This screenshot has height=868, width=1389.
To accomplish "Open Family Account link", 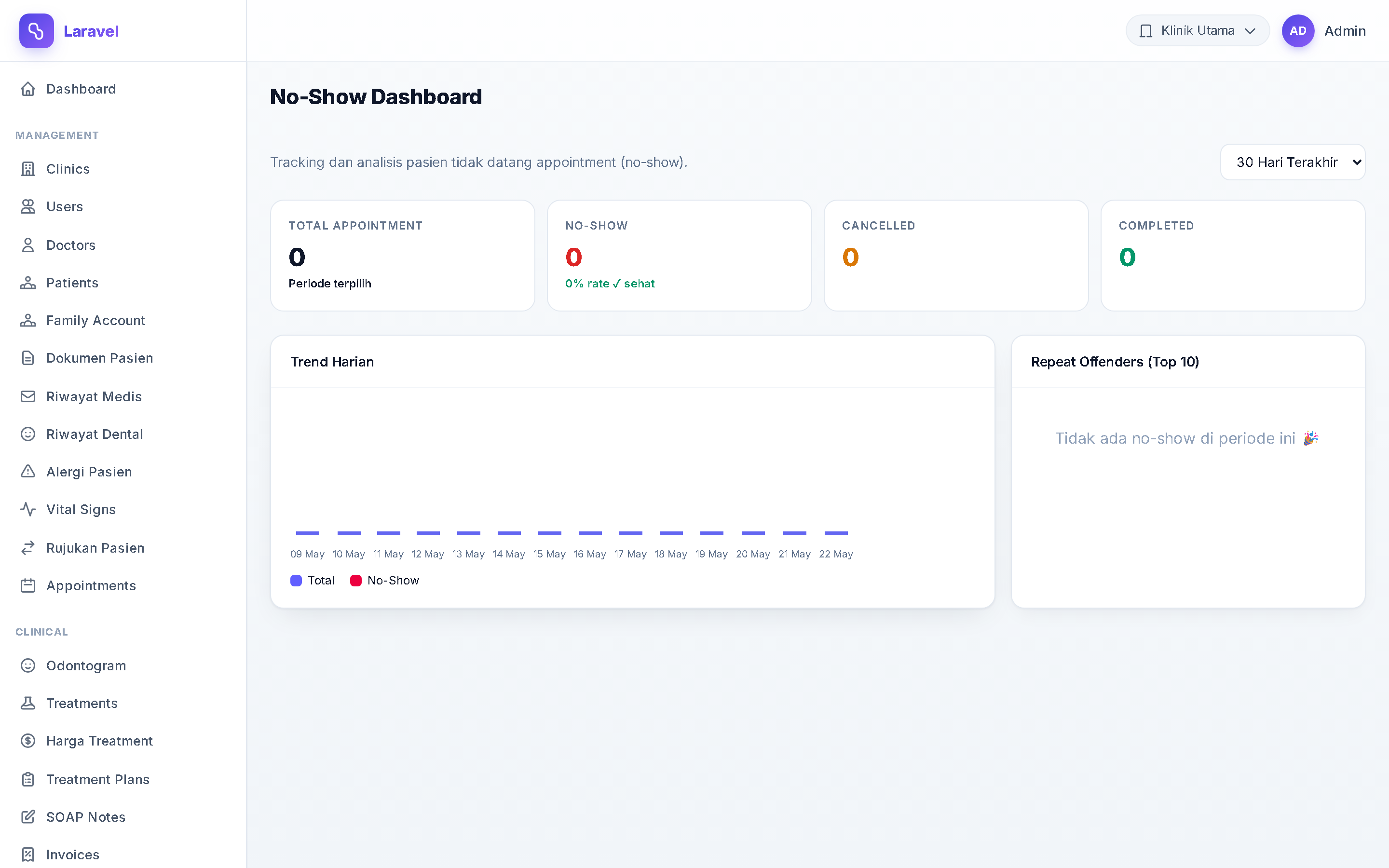I will tap(123, 320).
